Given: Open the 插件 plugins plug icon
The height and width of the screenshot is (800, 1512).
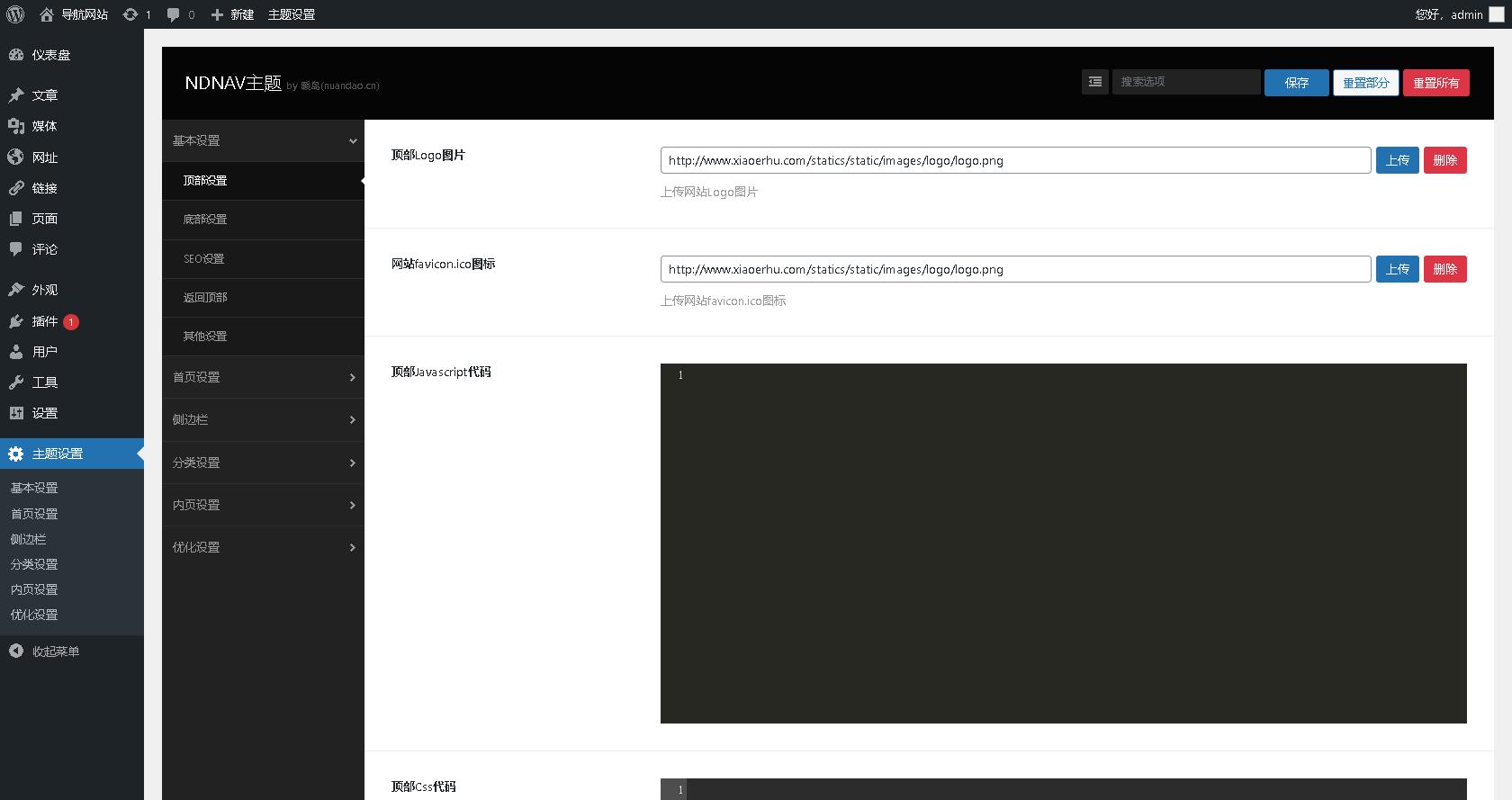Looking at the screenshot, I should [x=16, y=321].
